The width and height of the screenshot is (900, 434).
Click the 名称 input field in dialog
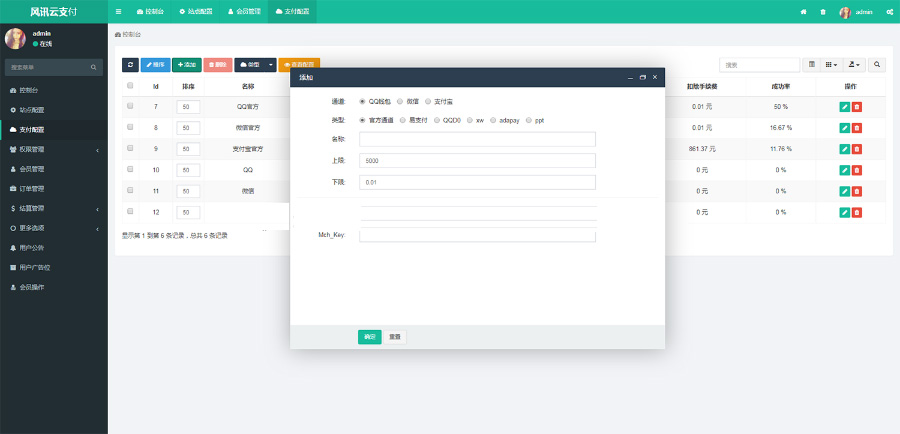point(477,139)
